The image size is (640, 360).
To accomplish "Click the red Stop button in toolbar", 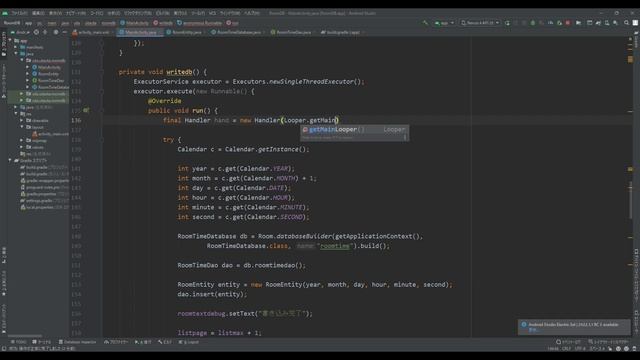I will [x=568, y=23].
